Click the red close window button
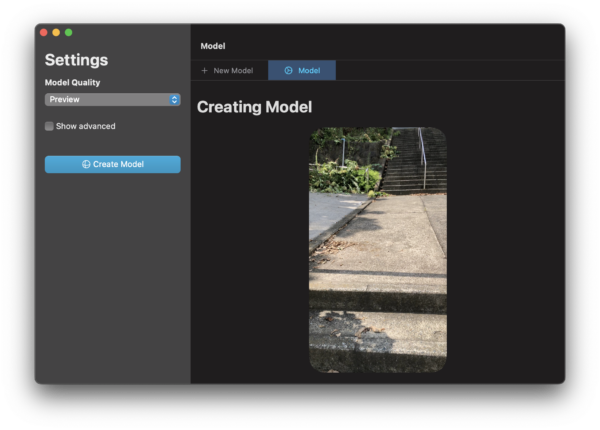 click(44, 33)
